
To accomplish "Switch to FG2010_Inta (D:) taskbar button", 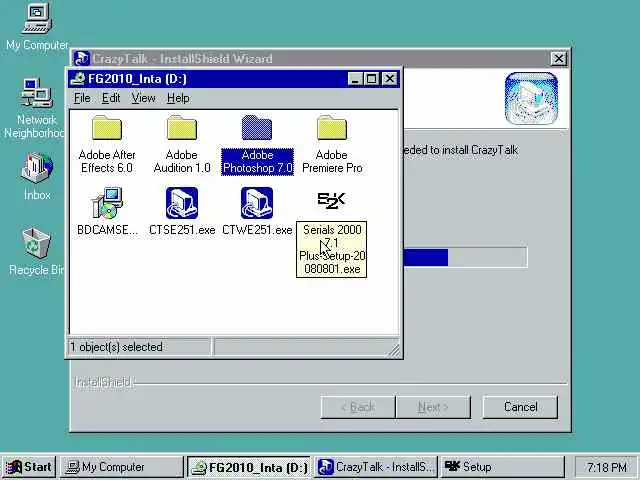I will pyautogui.click(x=249, y=467).
